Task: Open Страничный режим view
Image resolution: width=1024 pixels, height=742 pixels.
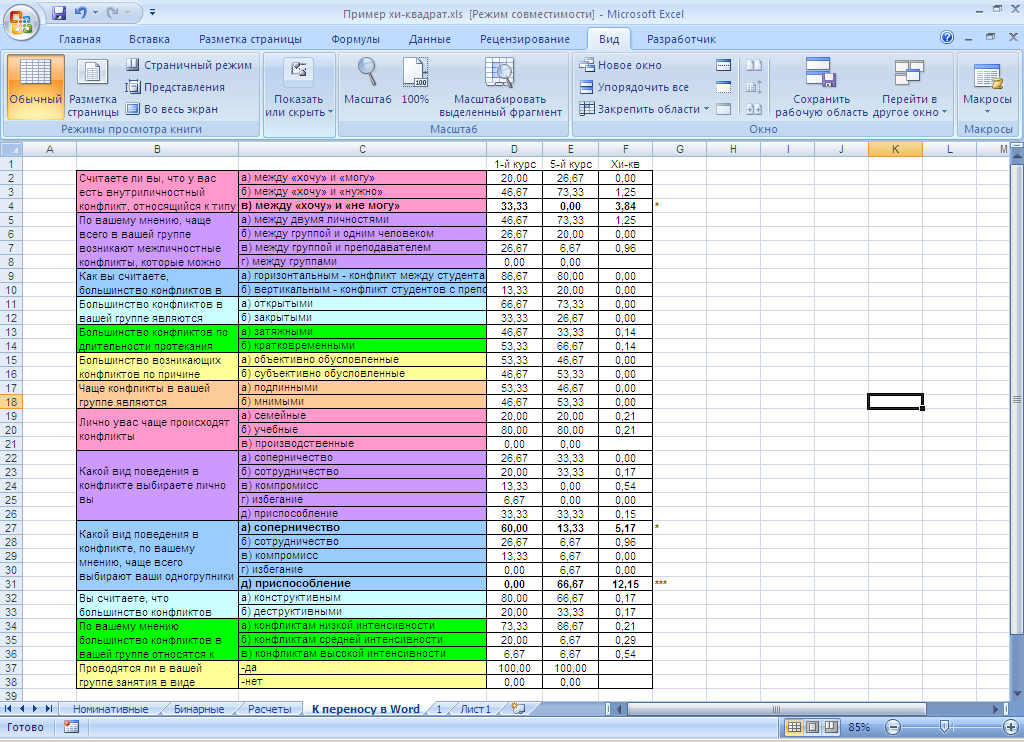Action: (189, 65)
